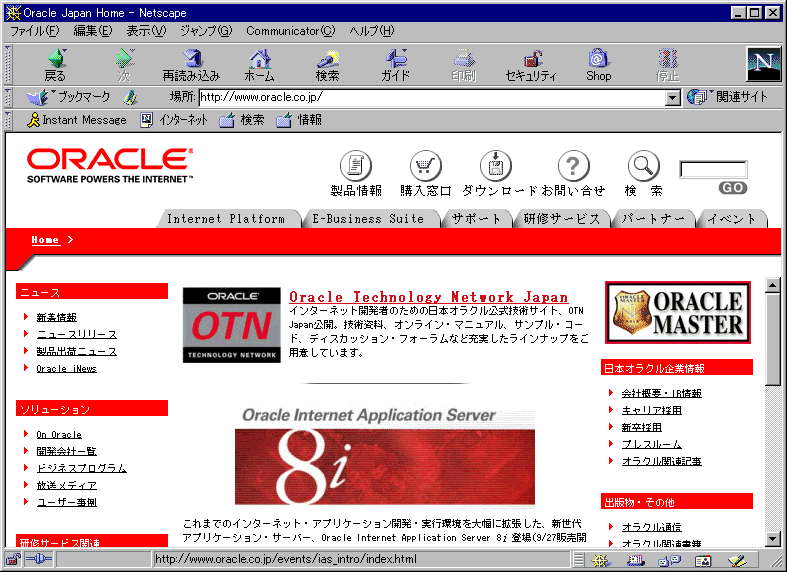Open the 検索 folder on personal toolbar
The width and height of the screenshot is (787, 572).
pos(241,120)
